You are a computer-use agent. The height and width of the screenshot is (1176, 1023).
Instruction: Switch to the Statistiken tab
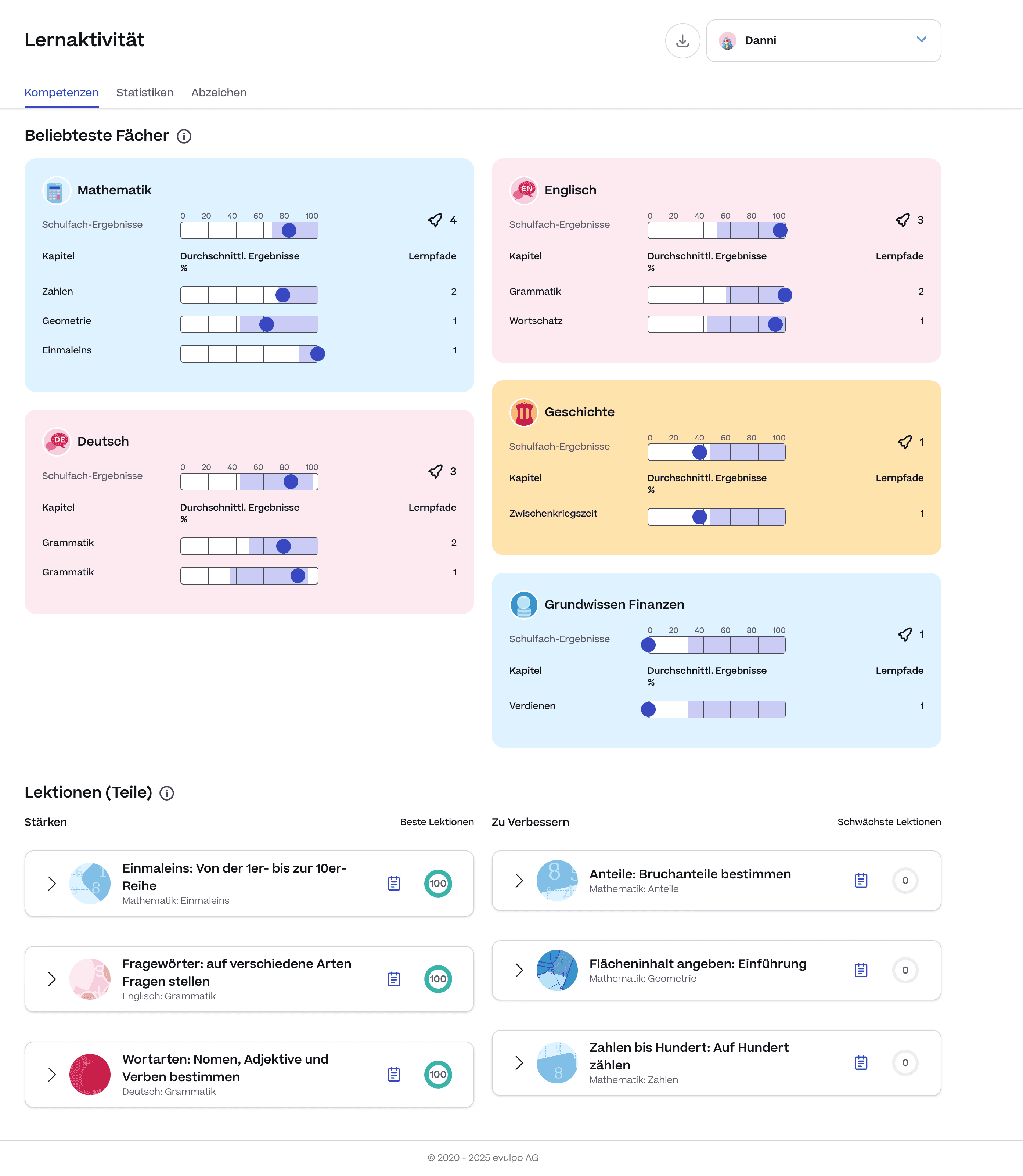[144, 93]
